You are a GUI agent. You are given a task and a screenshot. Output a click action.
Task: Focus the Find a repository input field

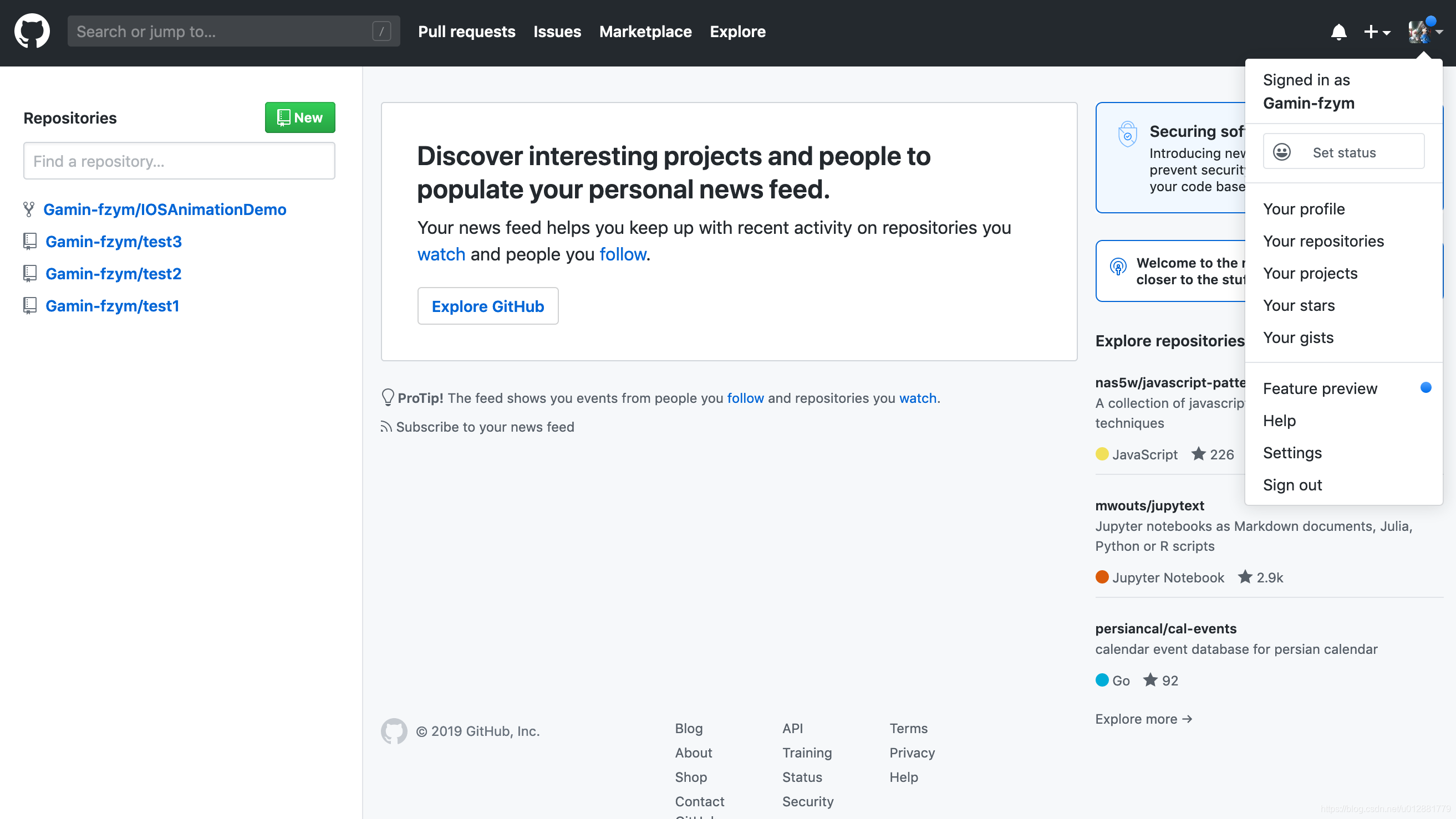tap(179, 161)
